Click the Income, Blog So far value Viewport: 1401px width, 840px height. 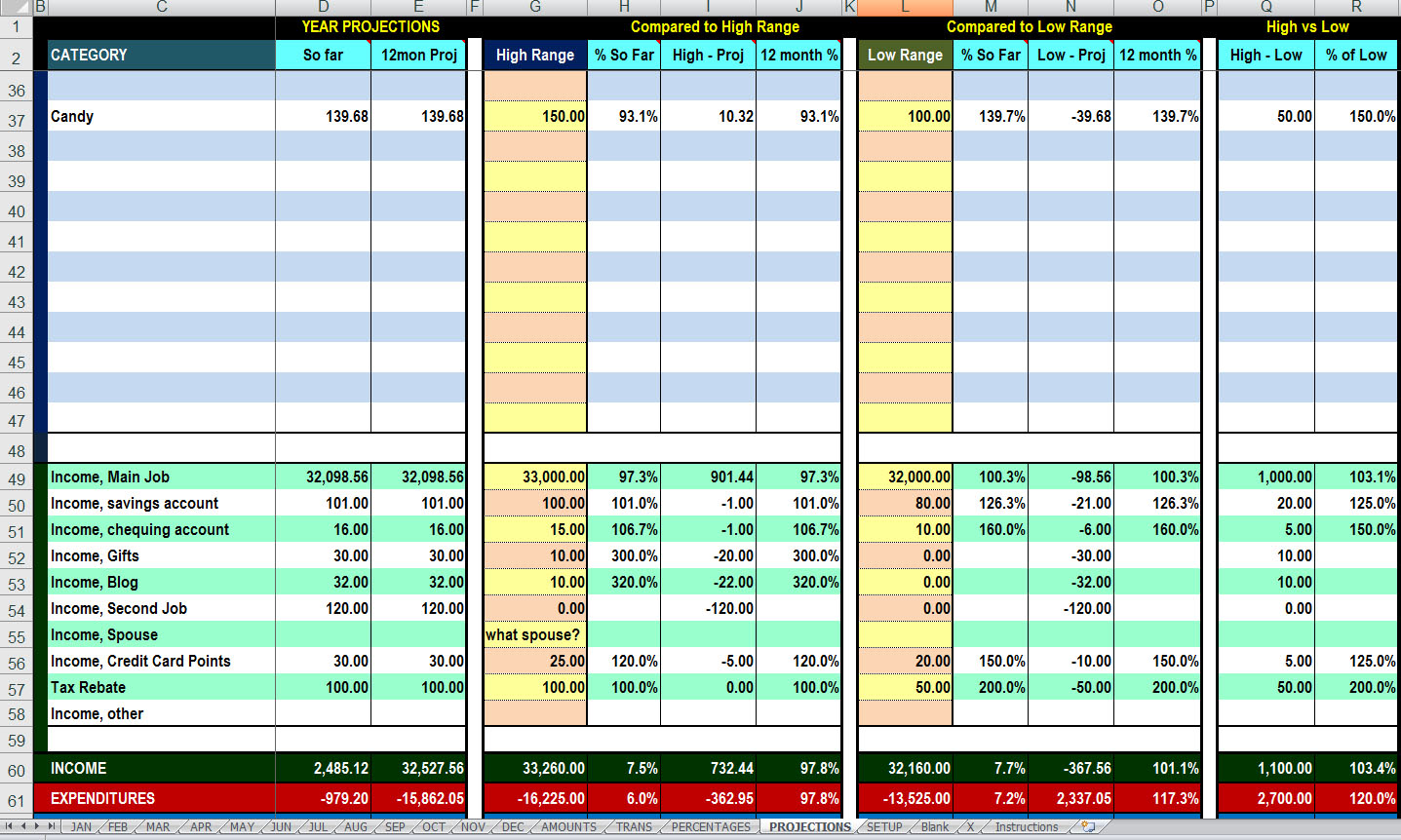[323, 583]
